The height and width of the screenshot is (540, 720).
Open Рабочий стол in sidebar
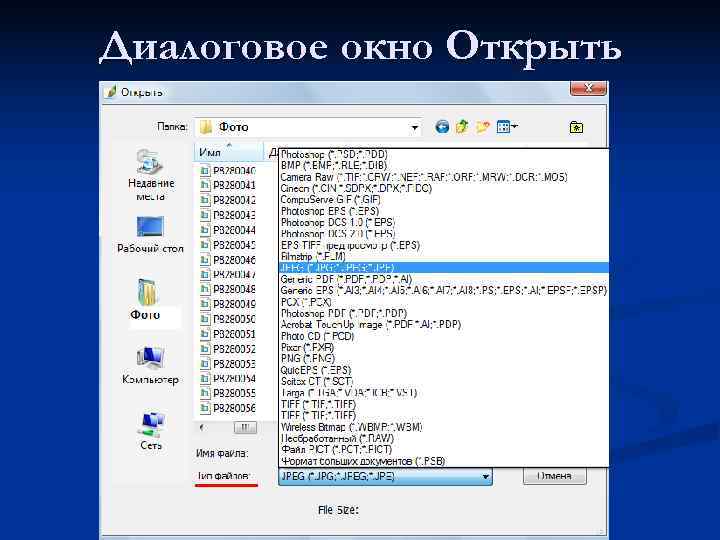pyautogui.click(x=150, y=235)
